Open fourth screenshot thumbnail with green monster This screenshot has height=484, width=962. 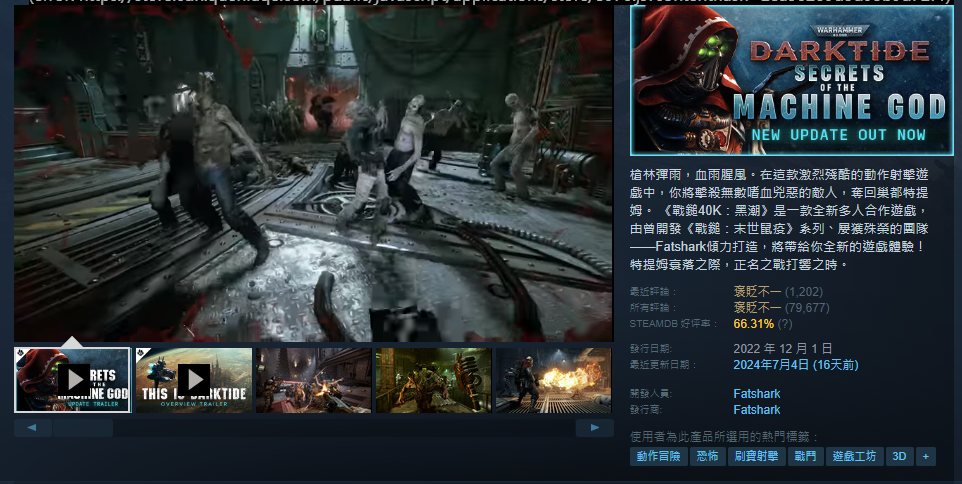[x=434, y=380]
